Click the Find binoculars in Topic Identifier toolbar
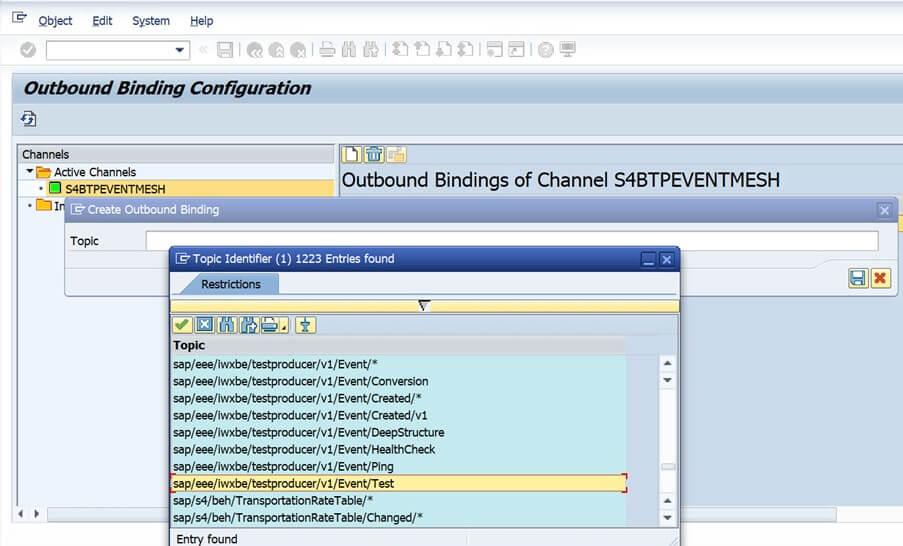 click(x=226, y=325)
